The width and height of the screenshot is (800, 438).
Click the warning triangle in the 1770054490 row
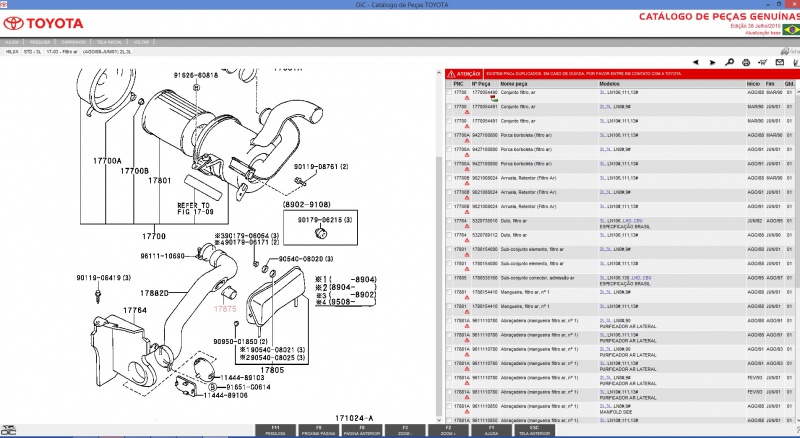pos(466,98)
